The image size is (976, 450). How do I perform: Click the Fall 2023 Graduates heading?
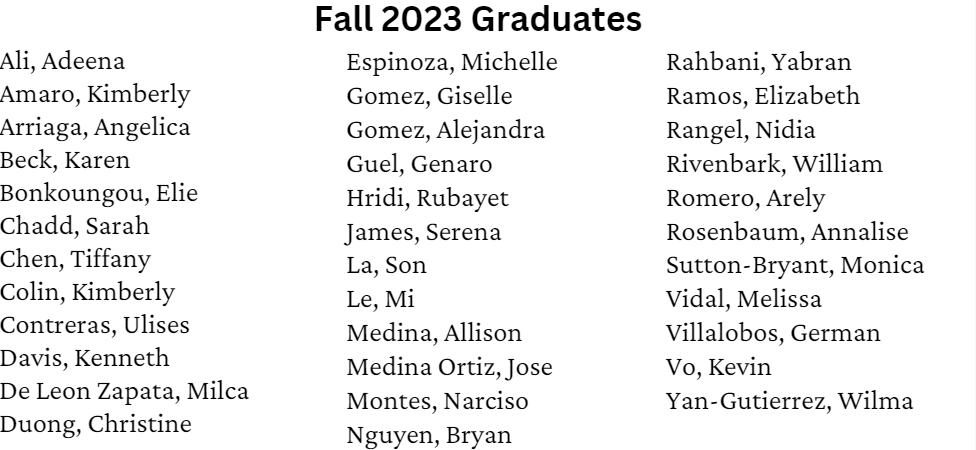coord(479,21)
